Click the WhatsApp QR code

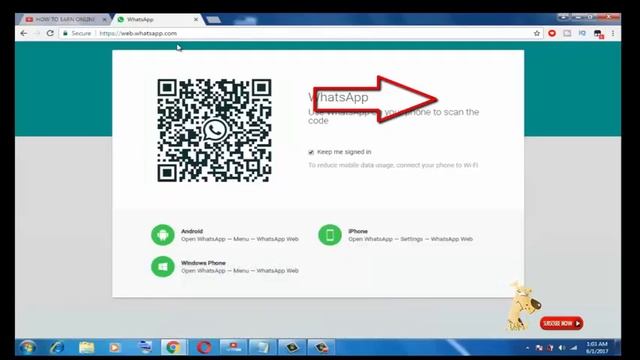[x=214, y=130]
